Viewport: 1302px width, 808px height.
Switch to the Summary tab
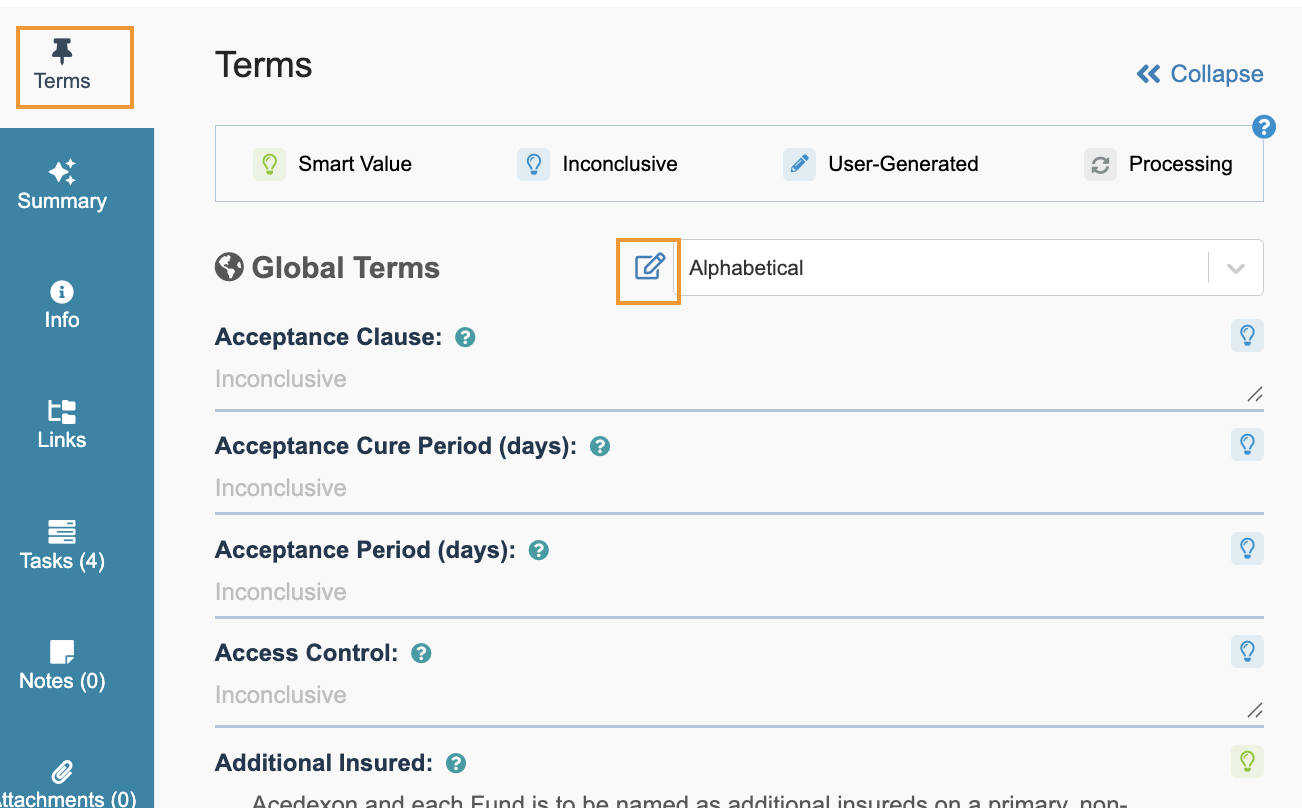point(62,186)
